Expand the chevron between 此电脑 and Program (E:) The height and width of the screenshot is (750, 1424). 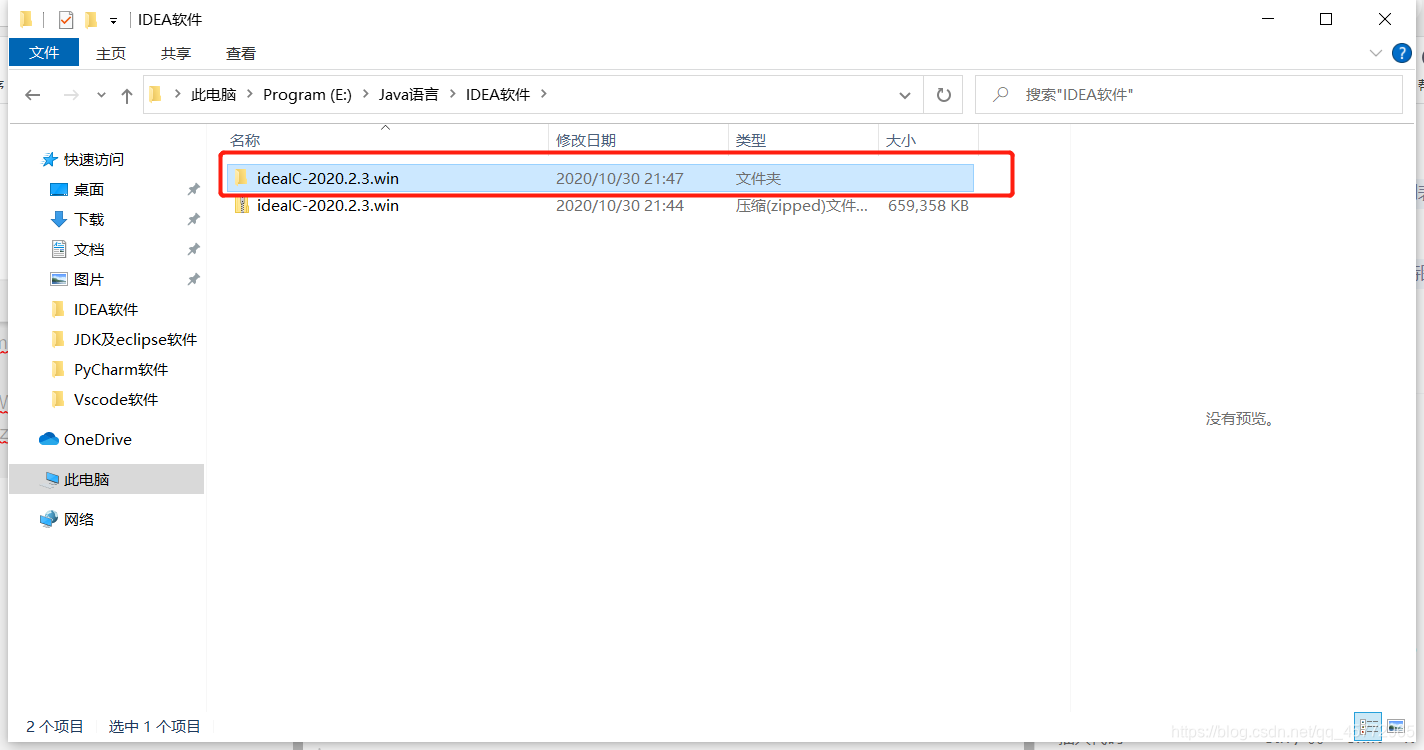click(250, 94)
